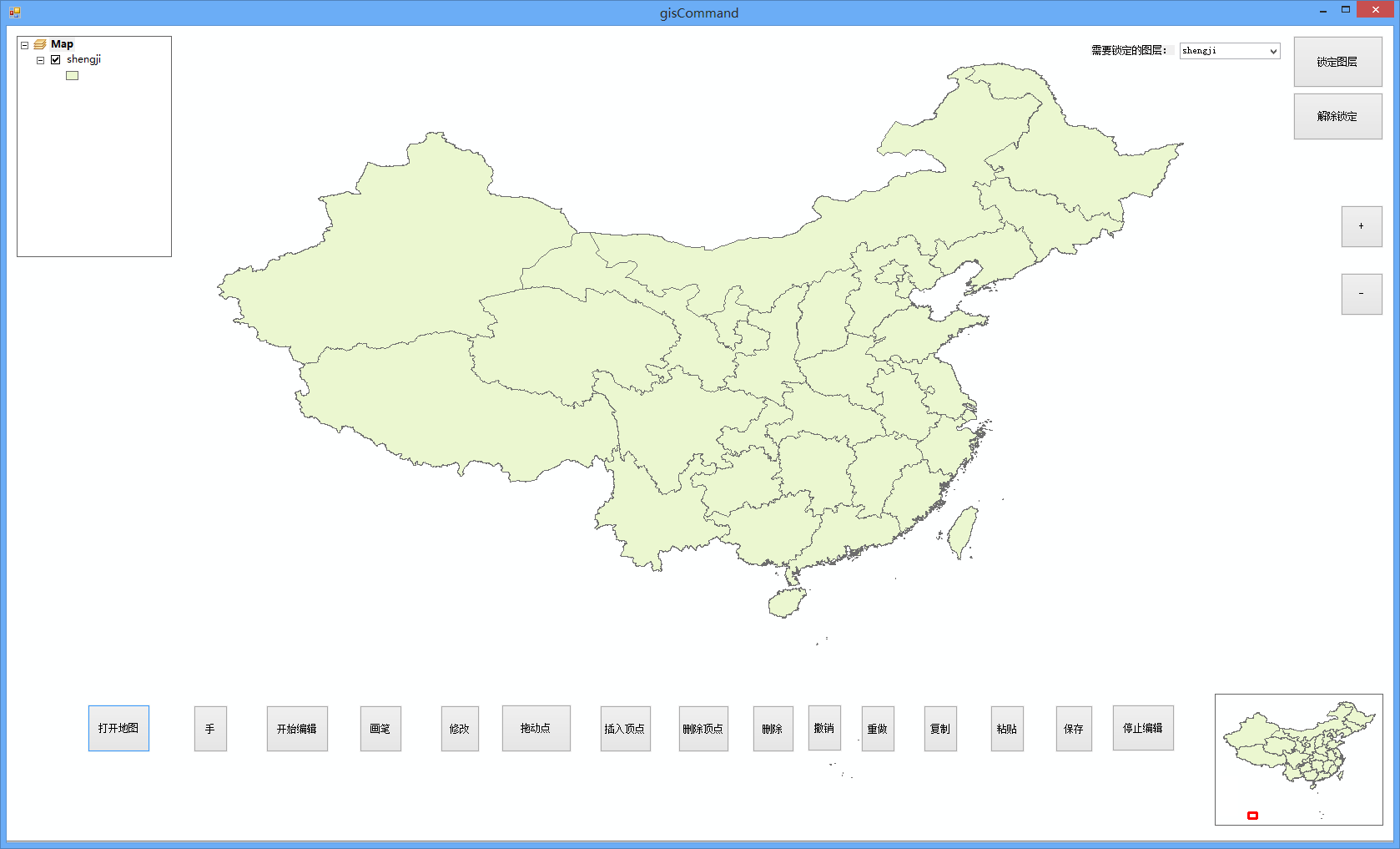Click the Map layers icon in tree
Viewport: 1400px width, 849px height.
40,44
